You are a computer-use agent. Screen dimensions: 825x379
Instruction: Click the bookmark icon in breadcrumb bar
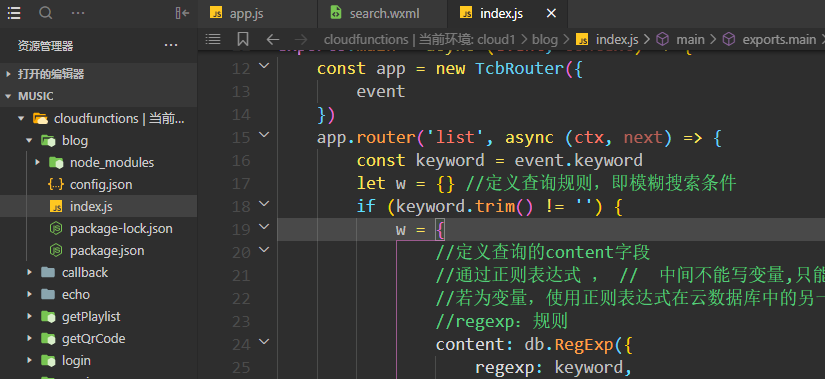tap(243, 39)
